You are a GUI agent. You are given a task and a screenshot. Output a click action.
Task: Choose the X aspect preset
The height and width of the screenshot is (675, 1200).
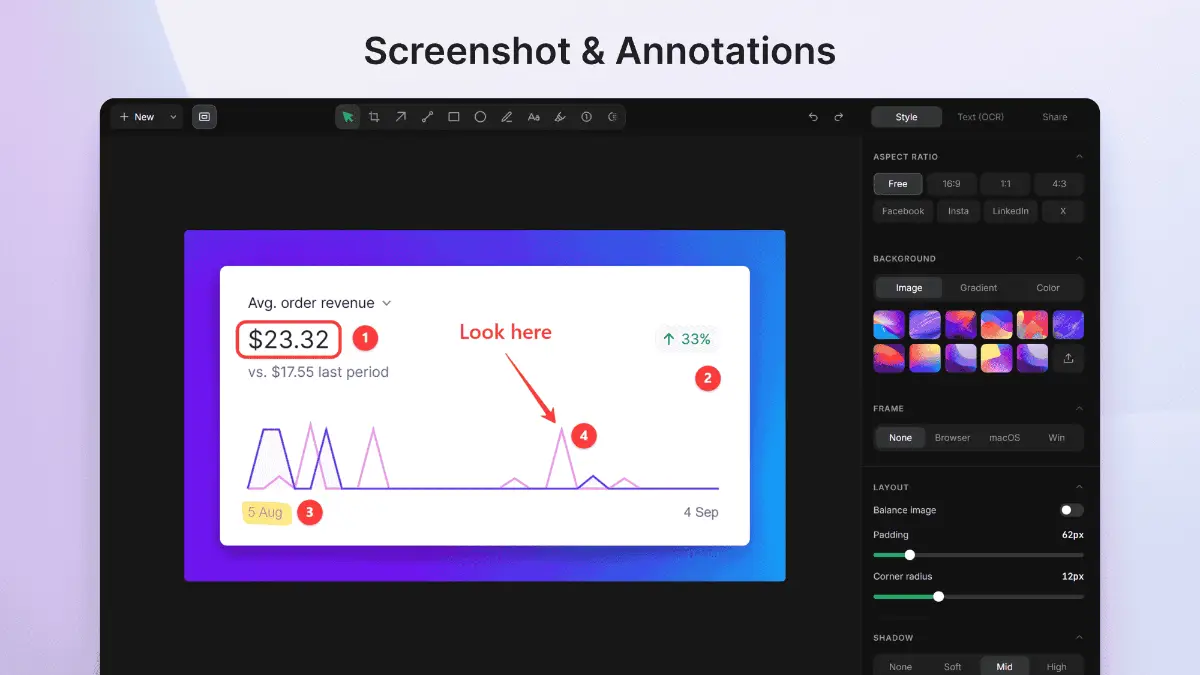point(1063,211)
